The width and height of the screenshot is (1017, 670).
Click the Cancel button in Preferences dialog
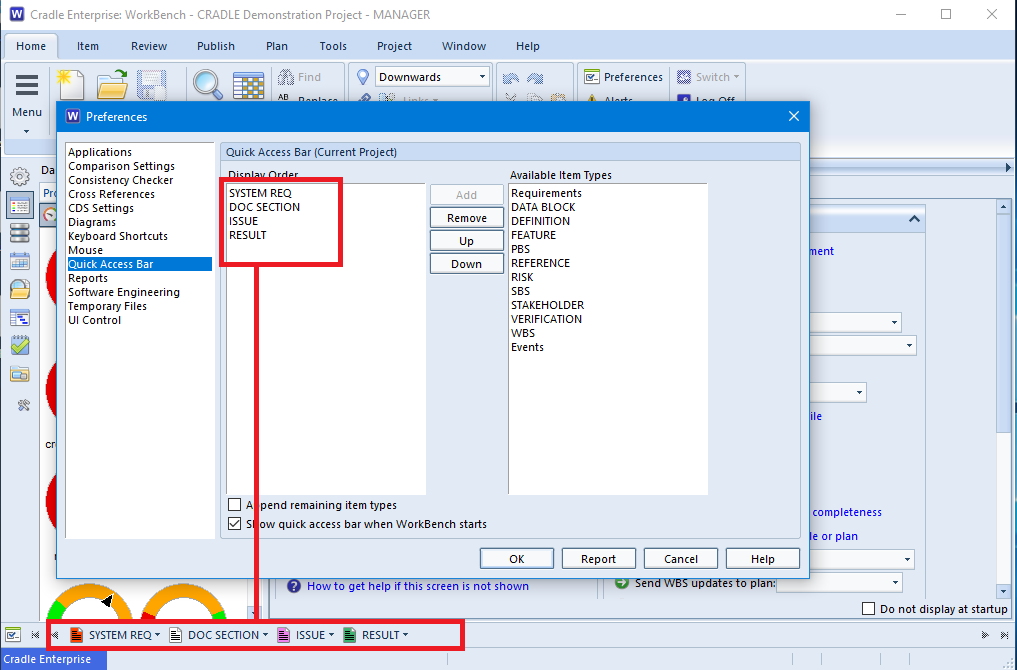click(680, 558)
